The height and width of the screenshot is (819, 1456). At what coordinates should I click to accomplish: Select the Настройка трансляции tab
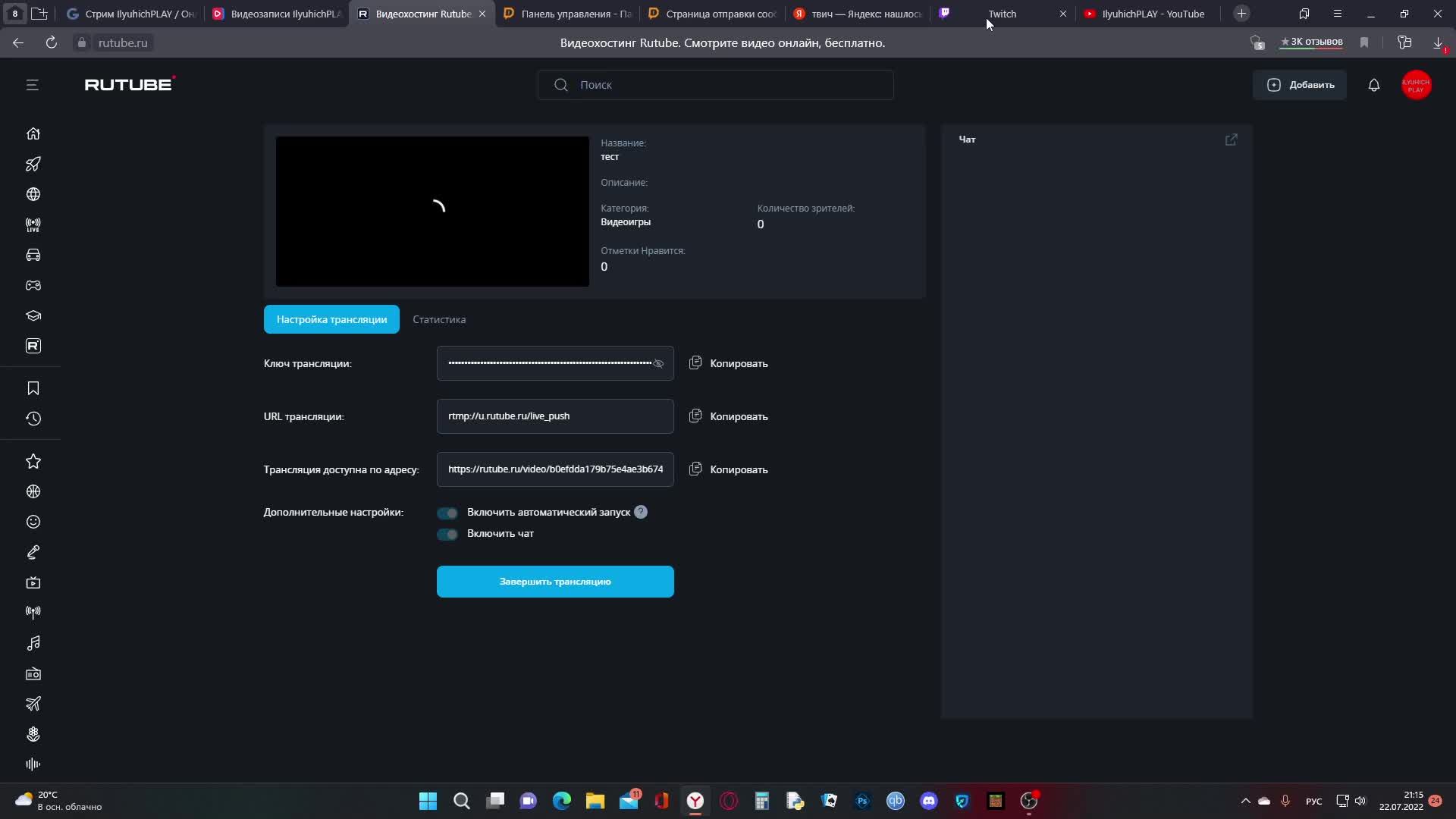click(331, 319)
